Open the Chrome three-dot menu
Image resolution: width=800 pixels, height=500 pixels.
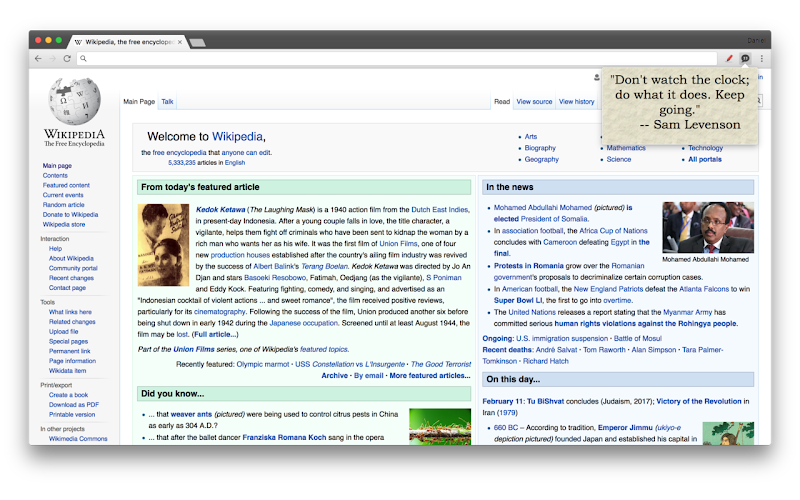[762, 59]
